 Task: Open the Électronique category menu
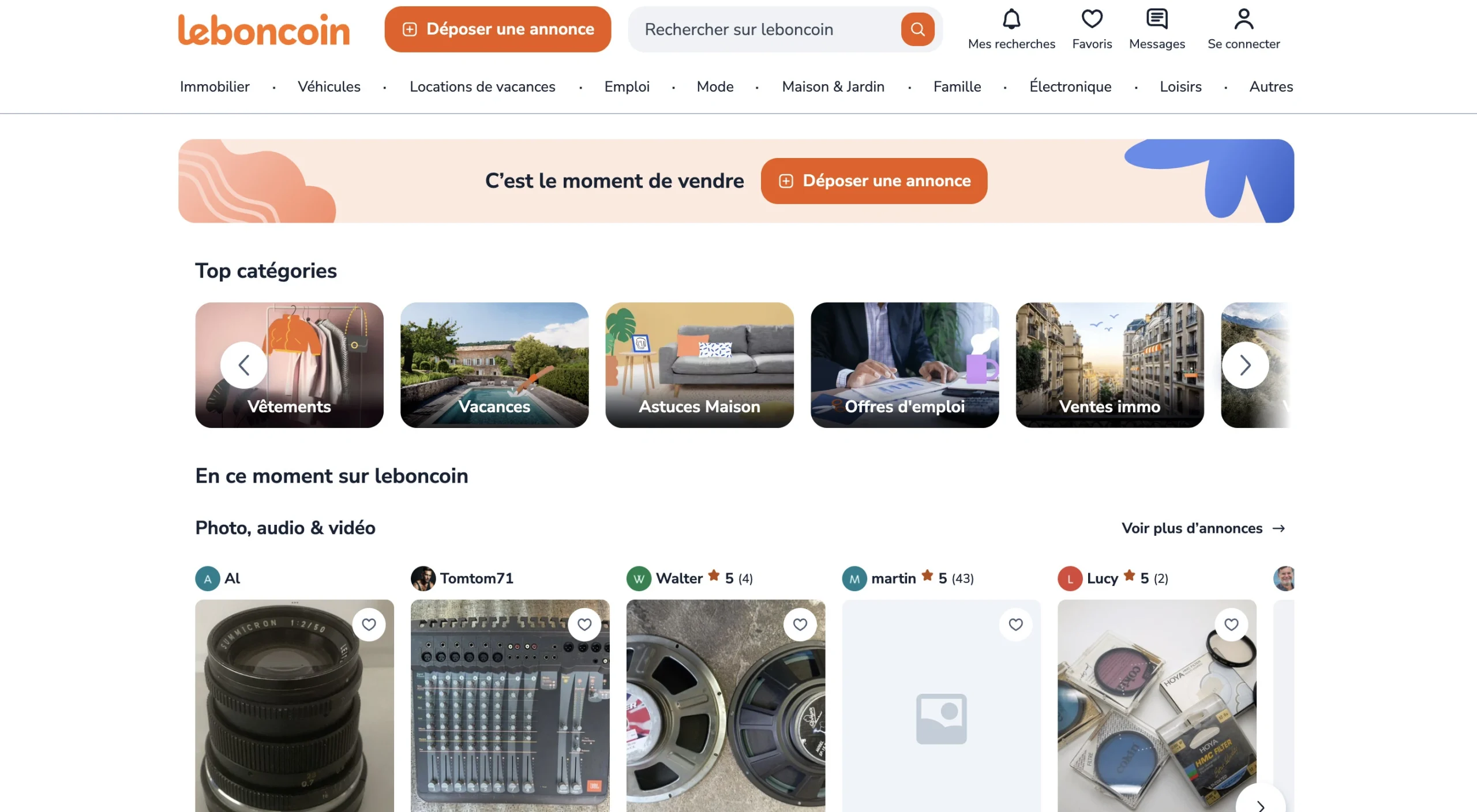click(x=1070, y=87)
